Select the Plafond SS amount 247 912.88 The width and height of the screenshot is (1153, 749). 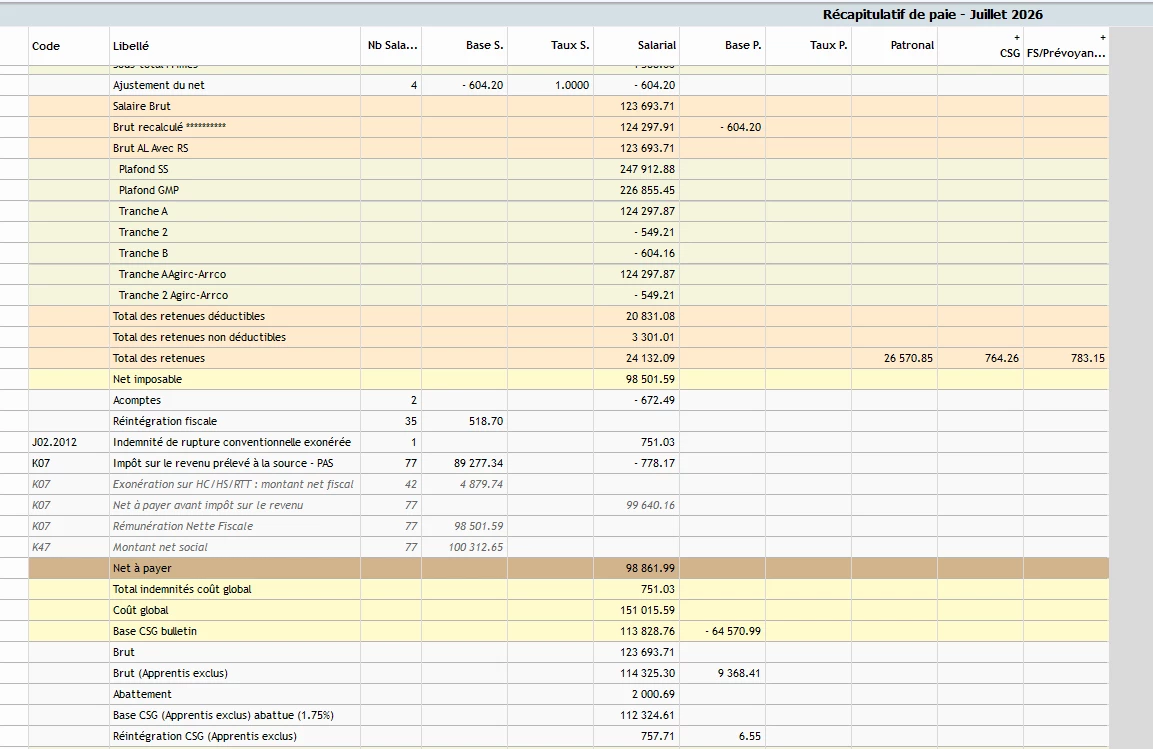click(x=647, y=169)
